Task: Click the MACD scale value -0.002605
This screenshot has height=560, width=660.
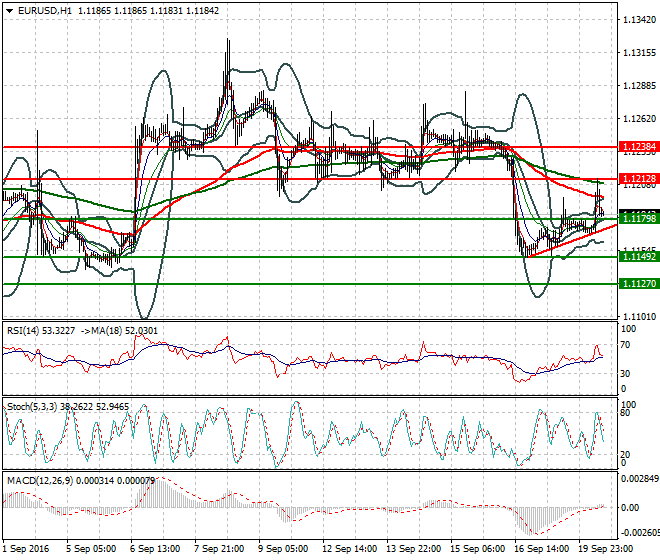Action: tap(640, 533)
